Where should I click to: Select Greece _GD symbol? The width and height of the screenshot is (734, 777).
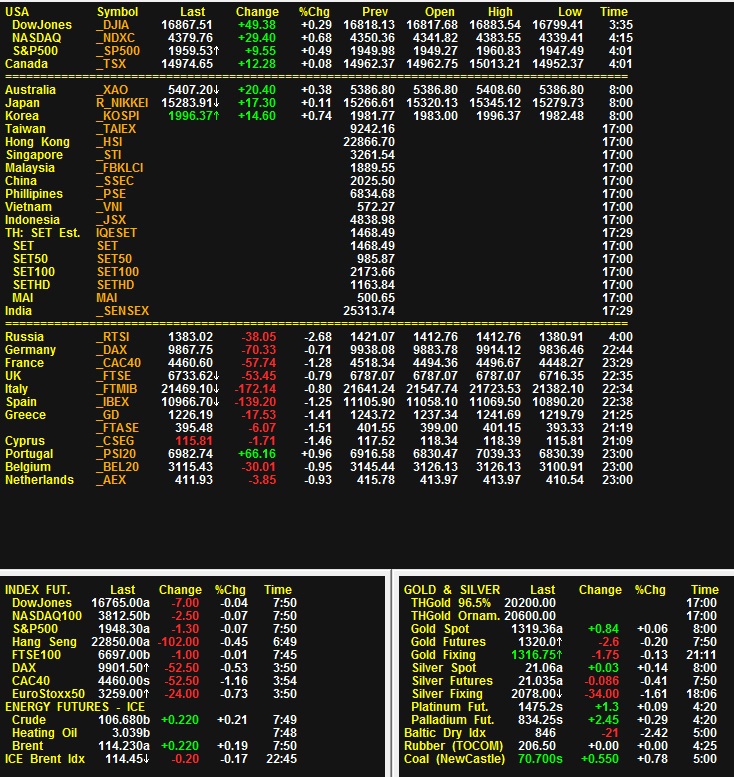pyautogui.click(x=108, y=415)
